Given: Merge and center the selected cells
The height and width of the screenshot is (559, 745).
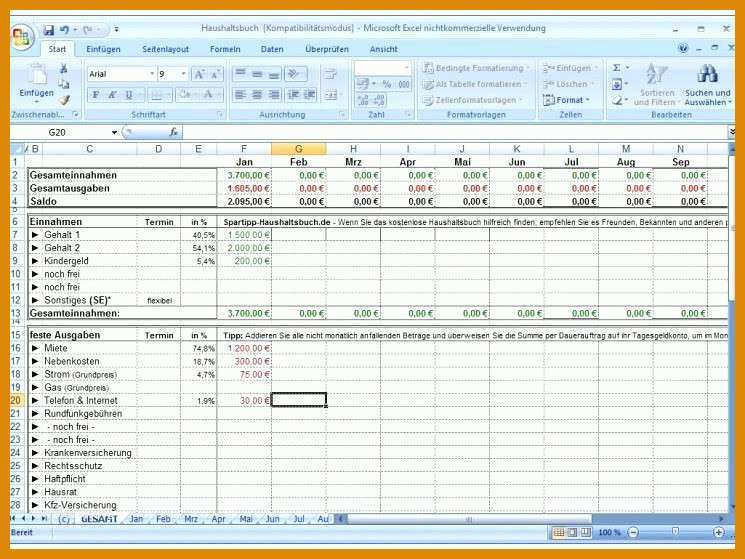Looking at the screenshot, I should tap(331, 95).
